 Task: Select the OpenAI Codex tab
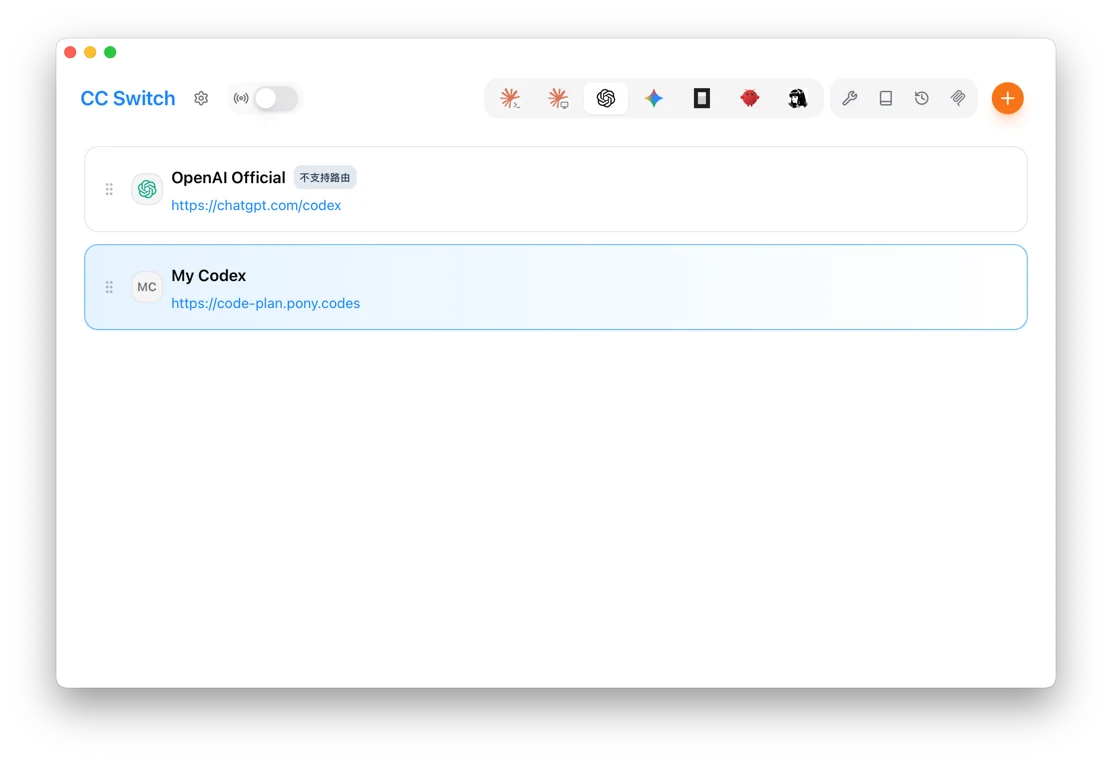(x=606, y=98)
